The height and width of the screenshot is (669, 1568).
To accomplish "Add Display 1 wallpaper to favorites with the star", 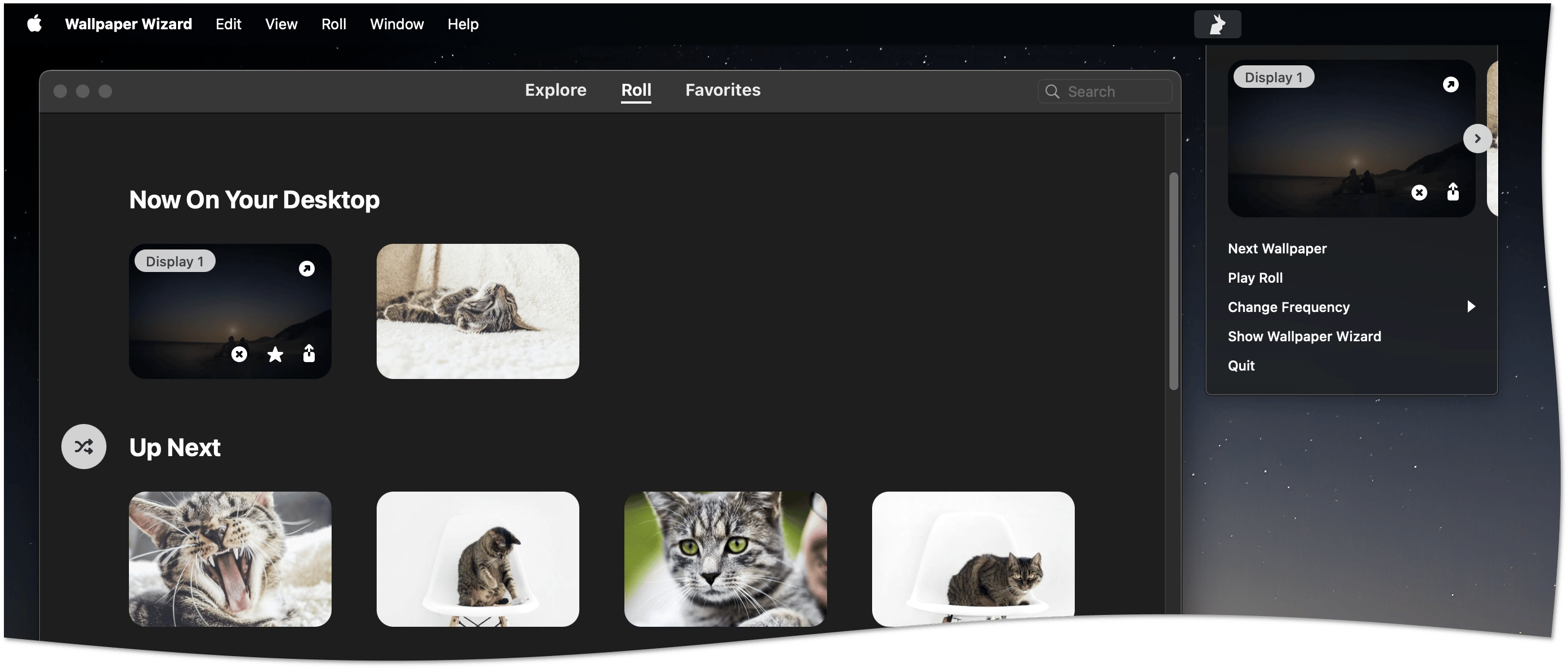I will (x=275, y=354).
